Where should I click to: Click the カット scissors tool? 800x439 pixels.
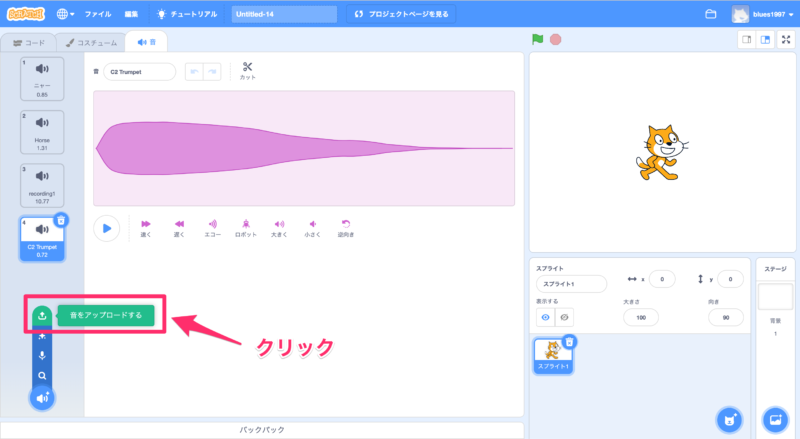click(x=248, y=71)
